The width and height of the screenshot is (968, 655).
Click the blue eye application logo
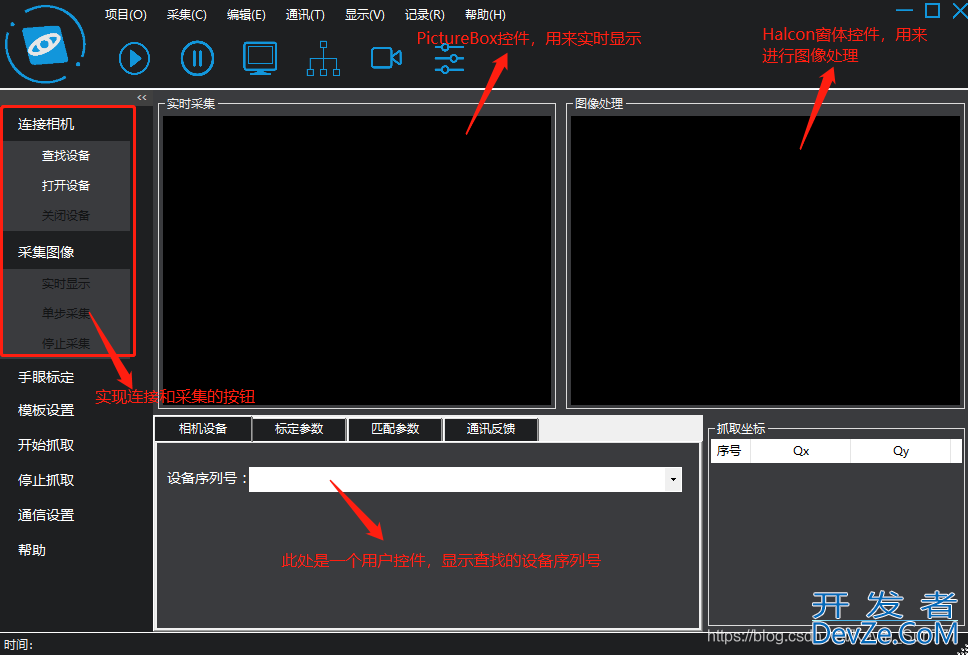(x=45, y=44)
